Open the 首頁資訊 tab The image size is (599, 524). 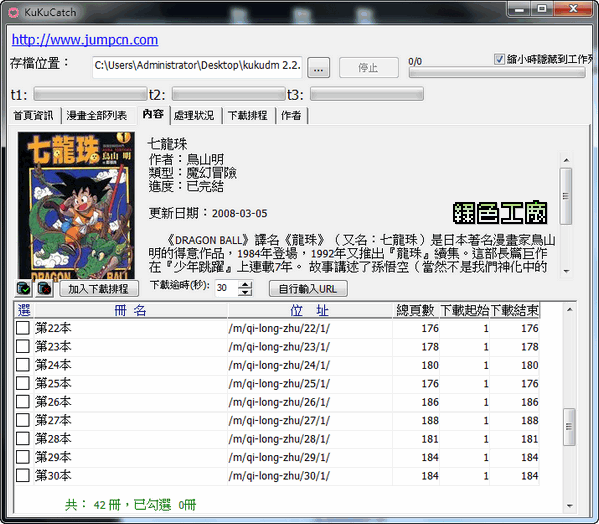click(x=34, y=116)
